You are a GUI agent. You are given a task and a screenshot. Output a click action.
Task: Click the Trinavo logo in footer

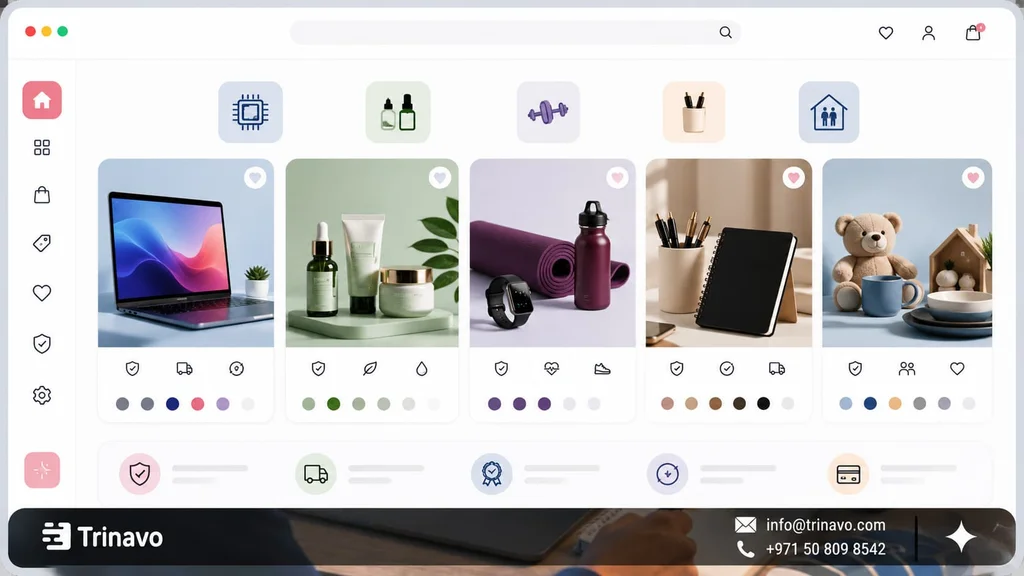[x=103, y=537]
